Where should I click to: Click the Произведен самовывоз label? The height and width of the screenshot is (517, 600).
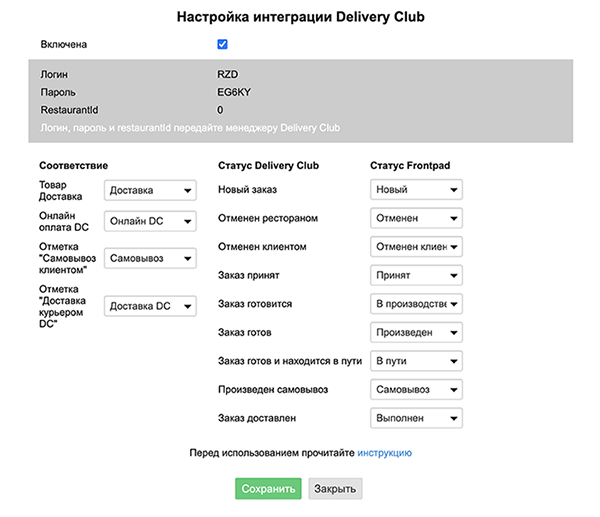(273, 390)
